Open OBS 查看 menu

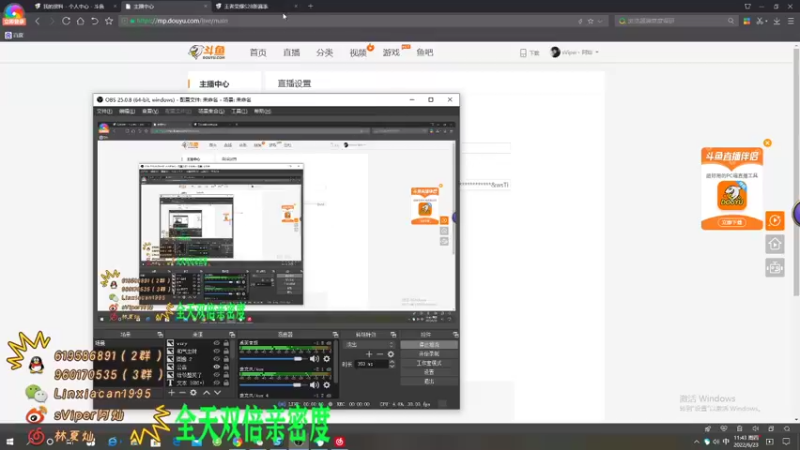point(150,111)
